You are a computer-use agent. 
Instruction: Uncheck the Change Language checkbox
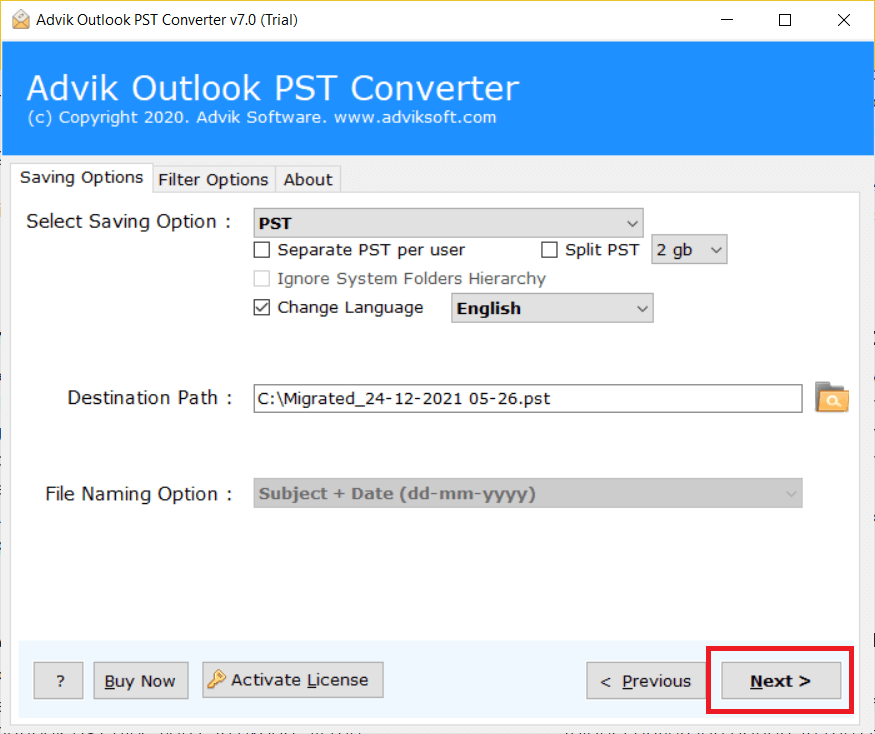[x=262, y=308]
